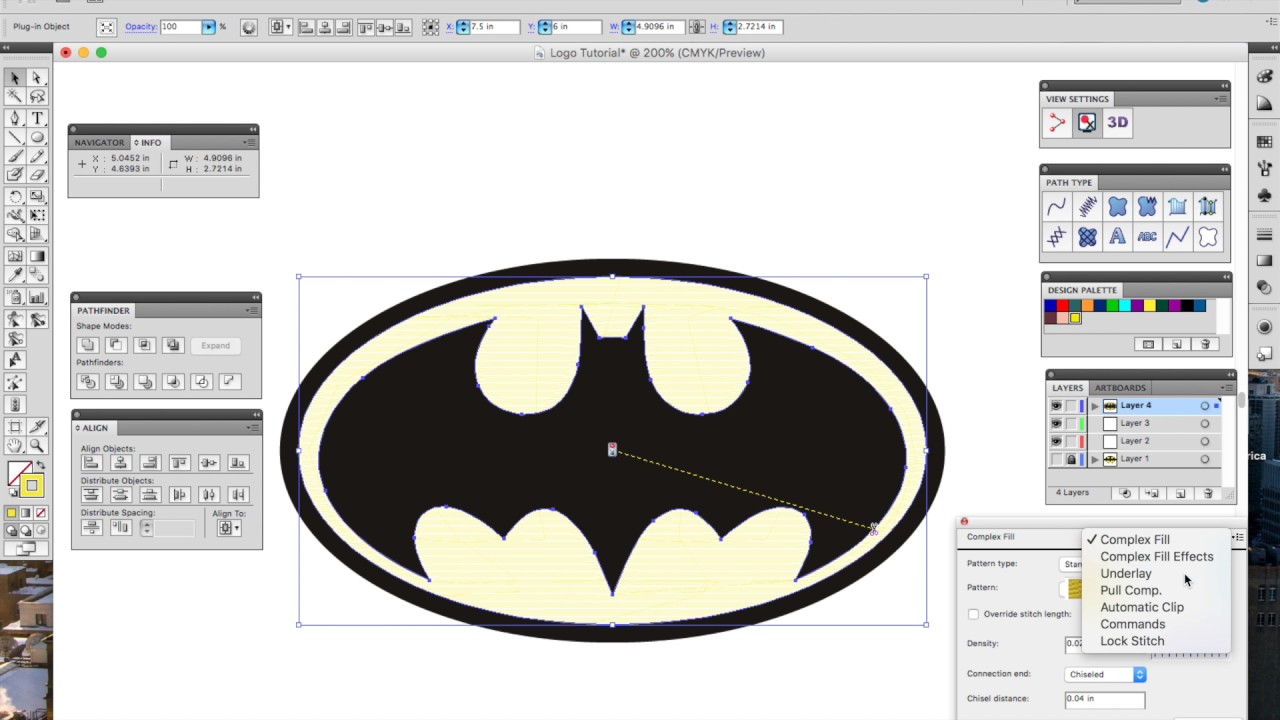Screen dimensions: 1280x720
Task: Select the Ellipse shape tool
Action: tap(37, 137)
